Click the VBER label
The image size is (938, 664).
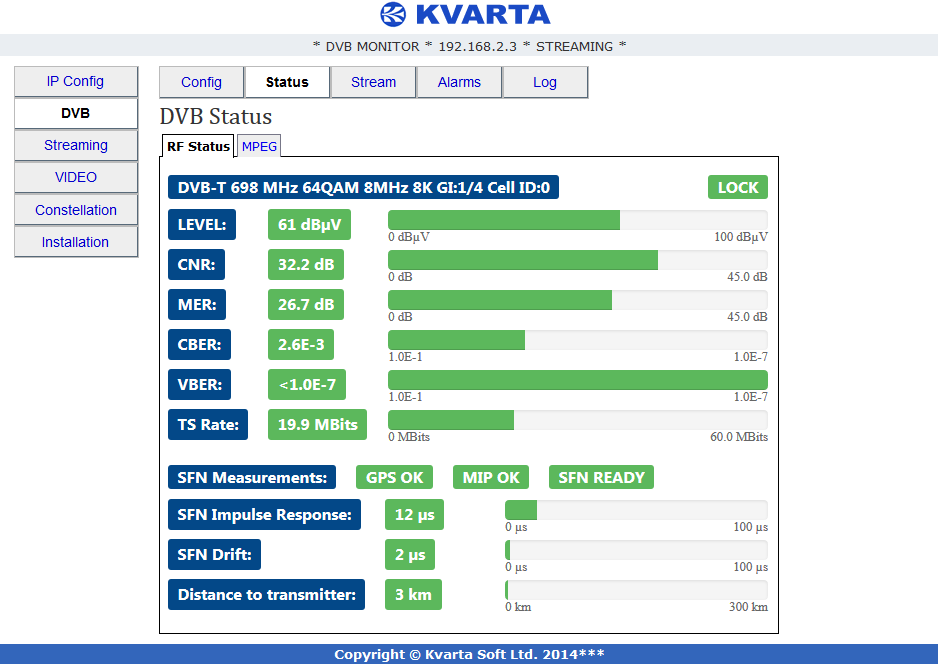[x=199, y=385]
